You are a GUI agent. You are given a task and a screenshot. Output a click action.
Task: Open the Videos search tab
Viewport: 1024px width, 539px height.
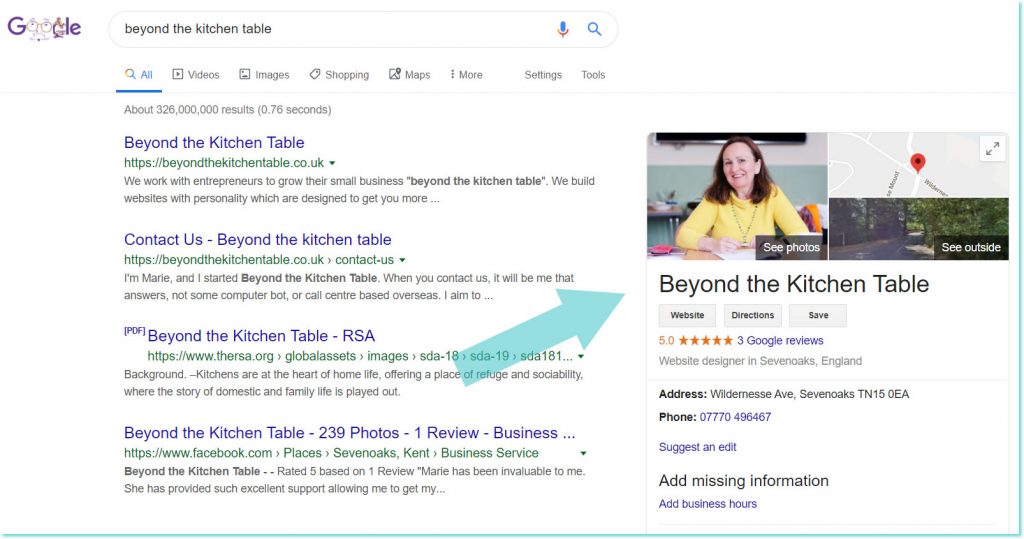click(x=195, y=75)
